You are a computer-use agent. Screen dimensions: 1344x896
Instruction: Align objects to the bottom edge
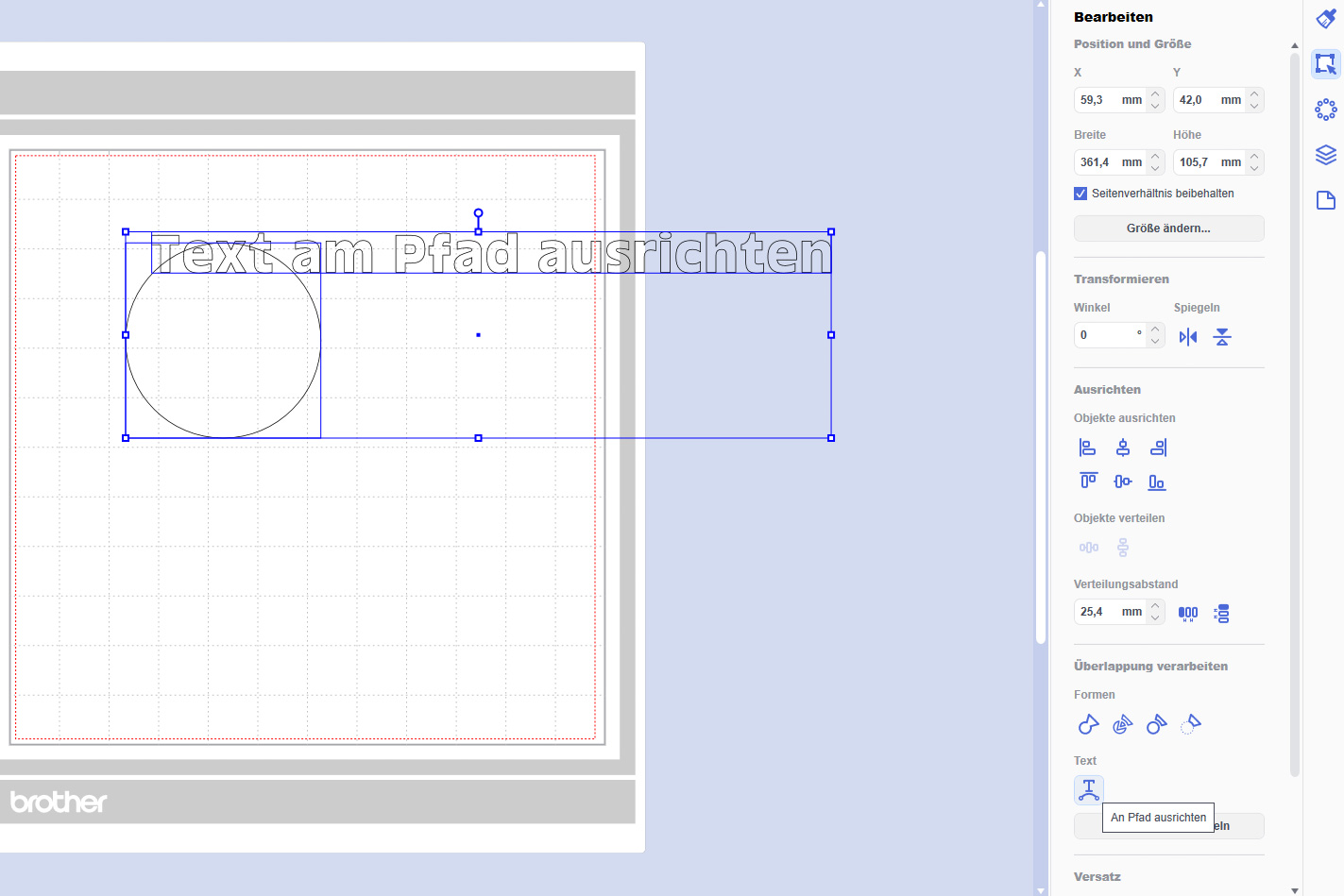coord(1157,482)
